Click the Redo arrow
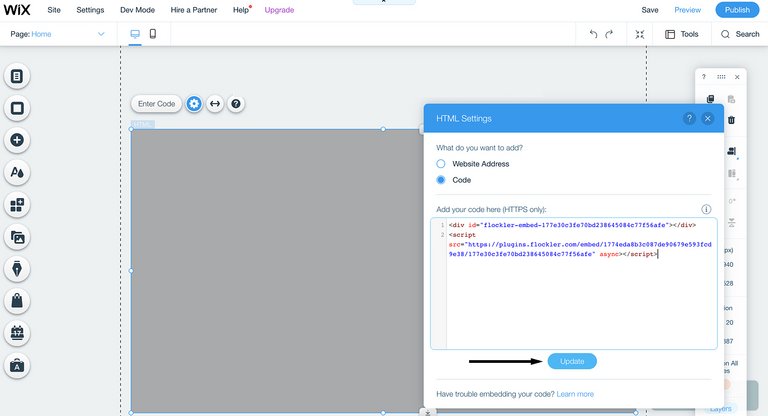This screenshot has height=416, width=768. [609, 34]
